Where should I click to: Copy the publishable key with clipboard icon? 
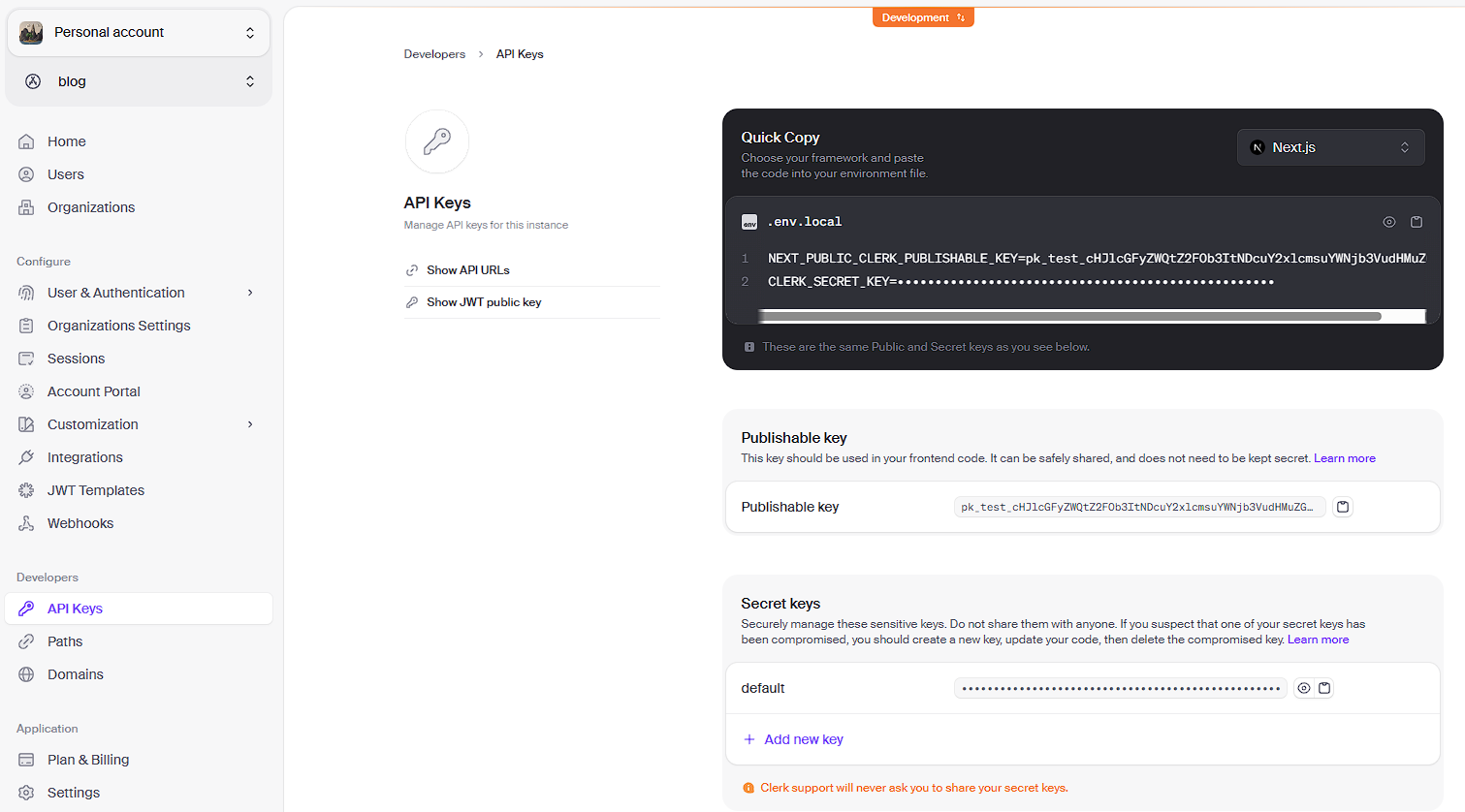[x=1343, y=507]
